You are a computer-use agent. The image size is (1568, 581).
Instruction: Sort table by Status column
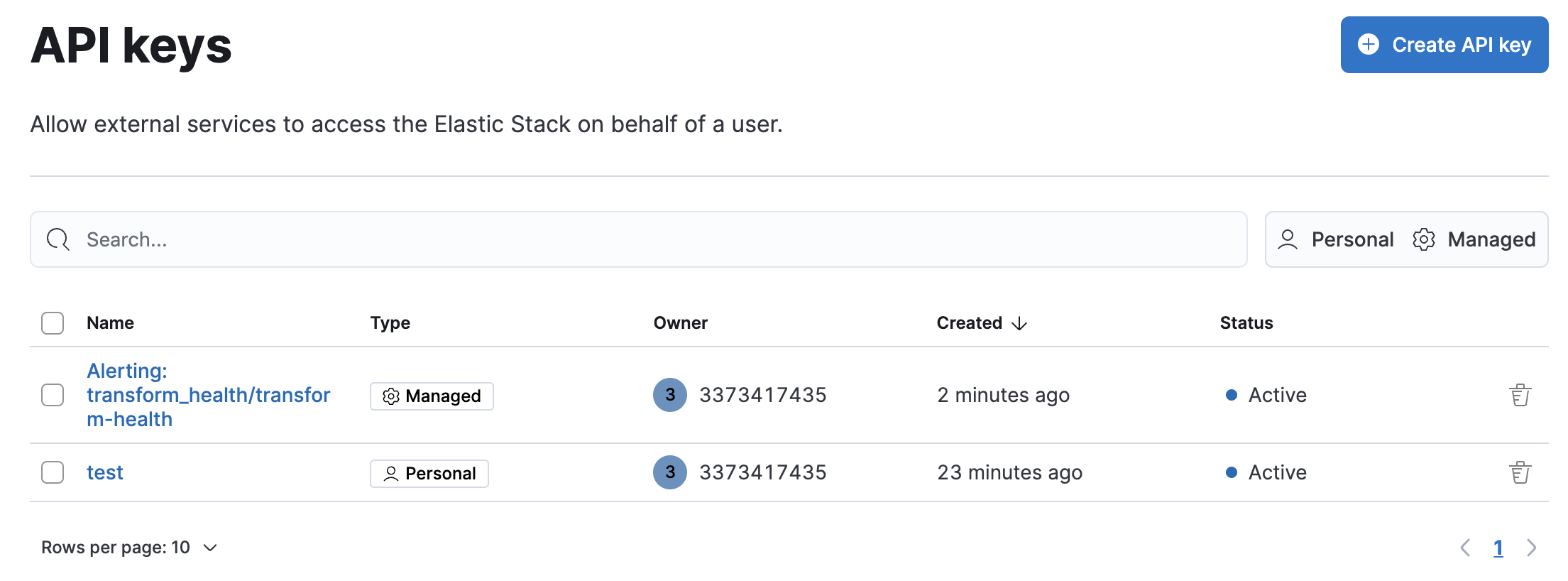(x=1246, y=323)
